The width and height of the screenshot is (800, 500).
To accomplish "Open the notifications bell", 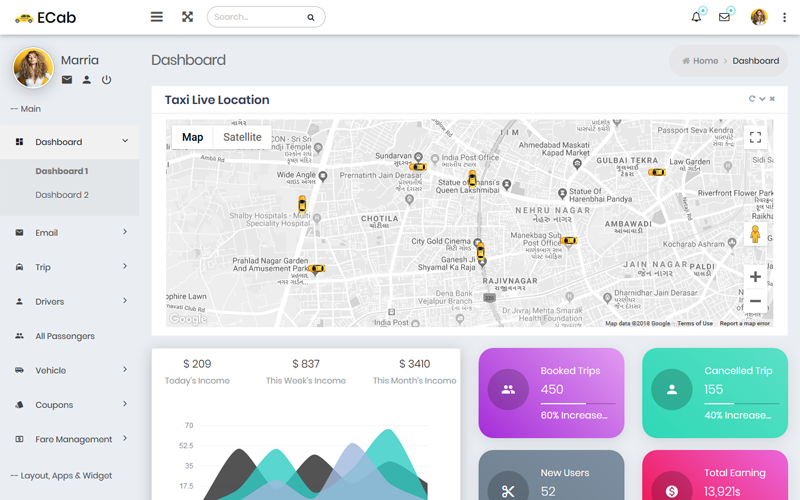I will pos(696,17).
